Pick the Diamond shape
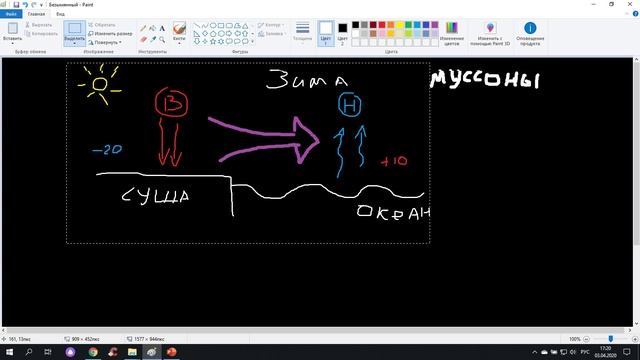The height and width of the screenshot is (360, 640). [x=205, y=33]
